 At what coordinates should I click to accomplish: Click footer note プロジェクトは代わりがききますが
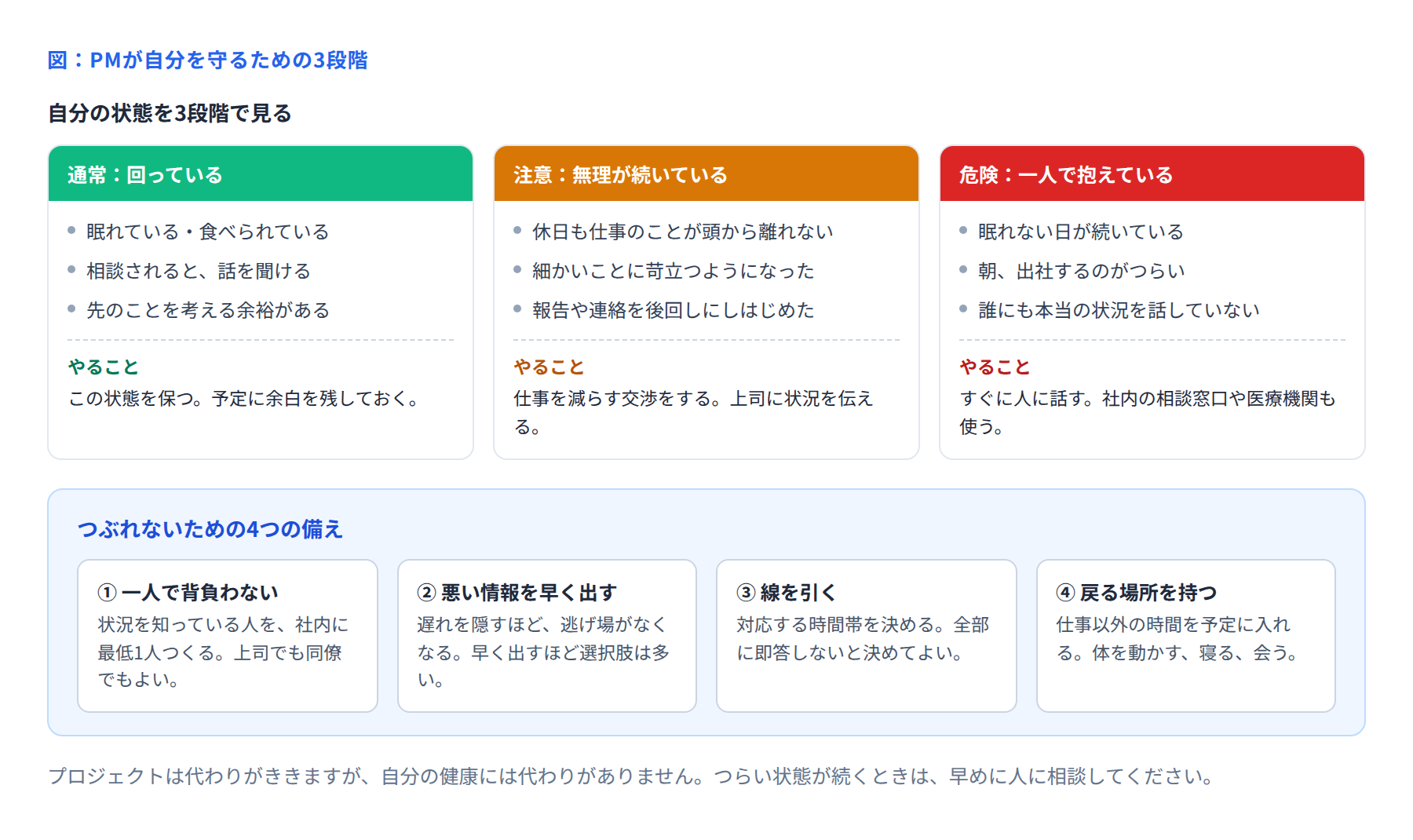631,776
